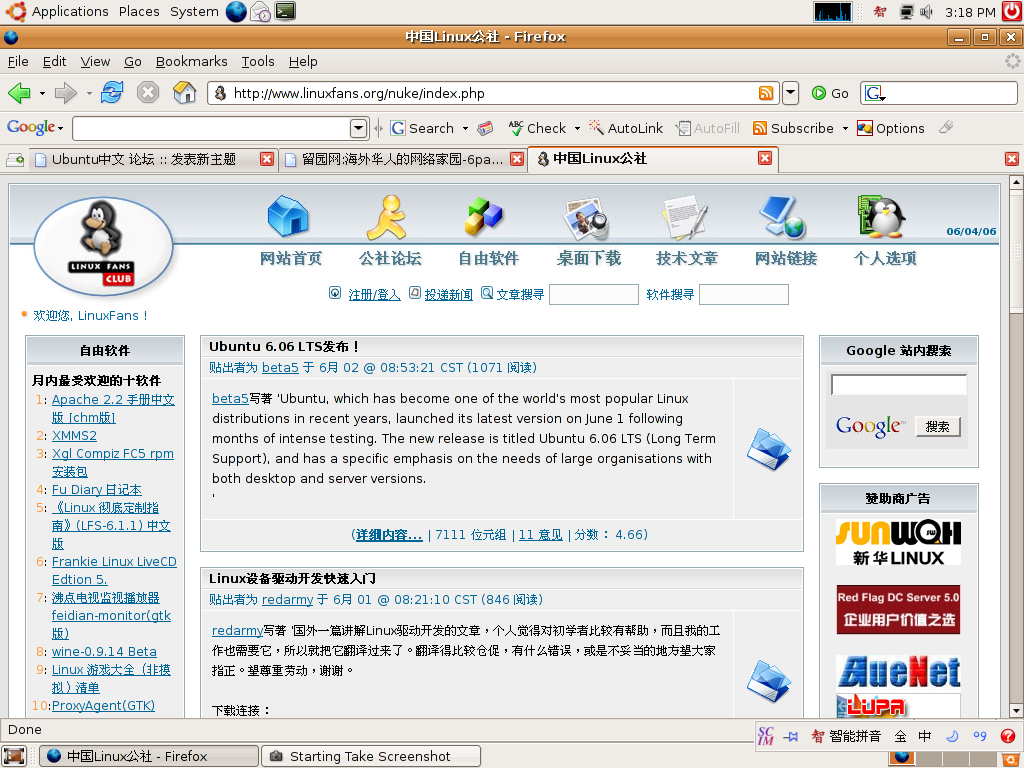Click the Stop loading button
Screen dimensions: 1024x768
click(x=148, y=93)
